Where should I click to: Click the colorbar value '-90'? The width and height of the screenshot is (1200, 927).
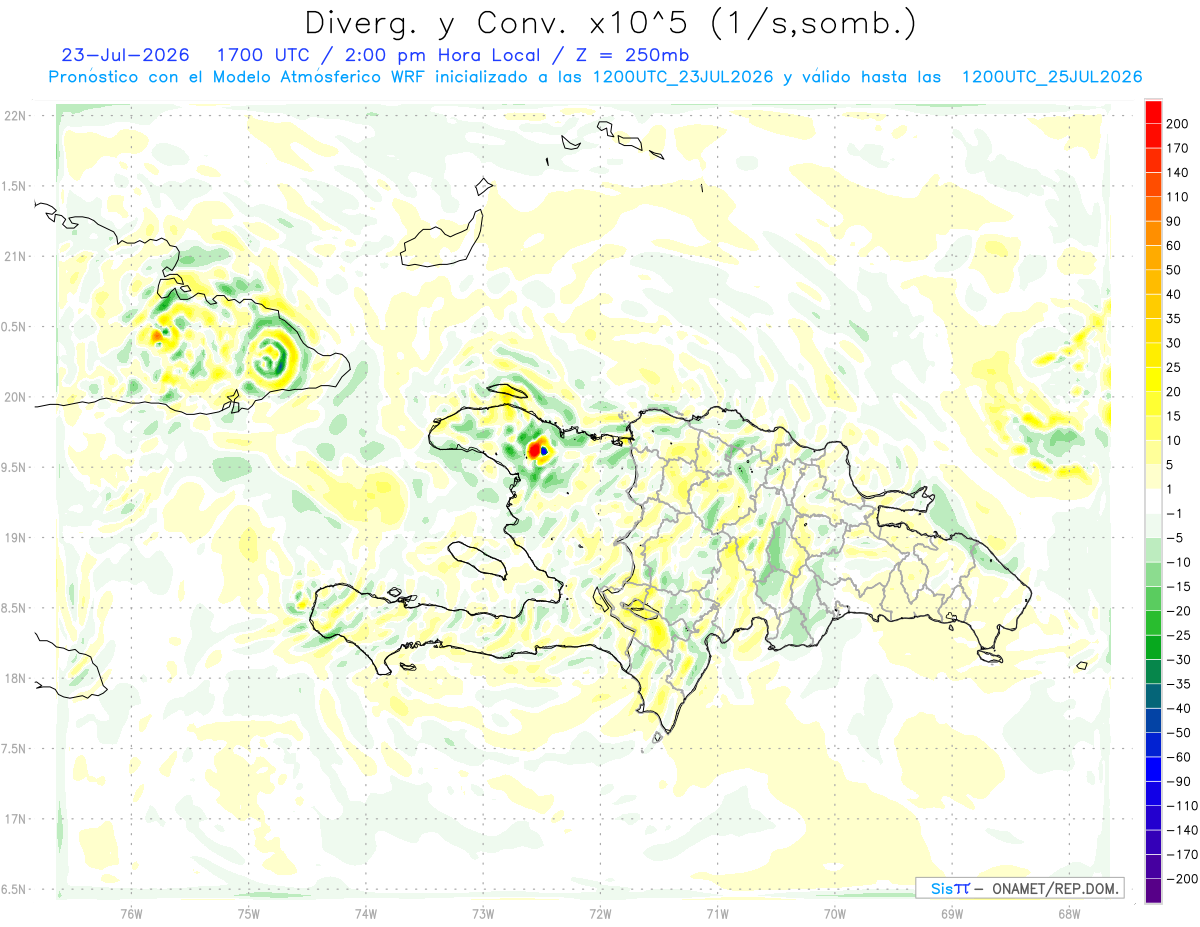(x=1177, y=781)
